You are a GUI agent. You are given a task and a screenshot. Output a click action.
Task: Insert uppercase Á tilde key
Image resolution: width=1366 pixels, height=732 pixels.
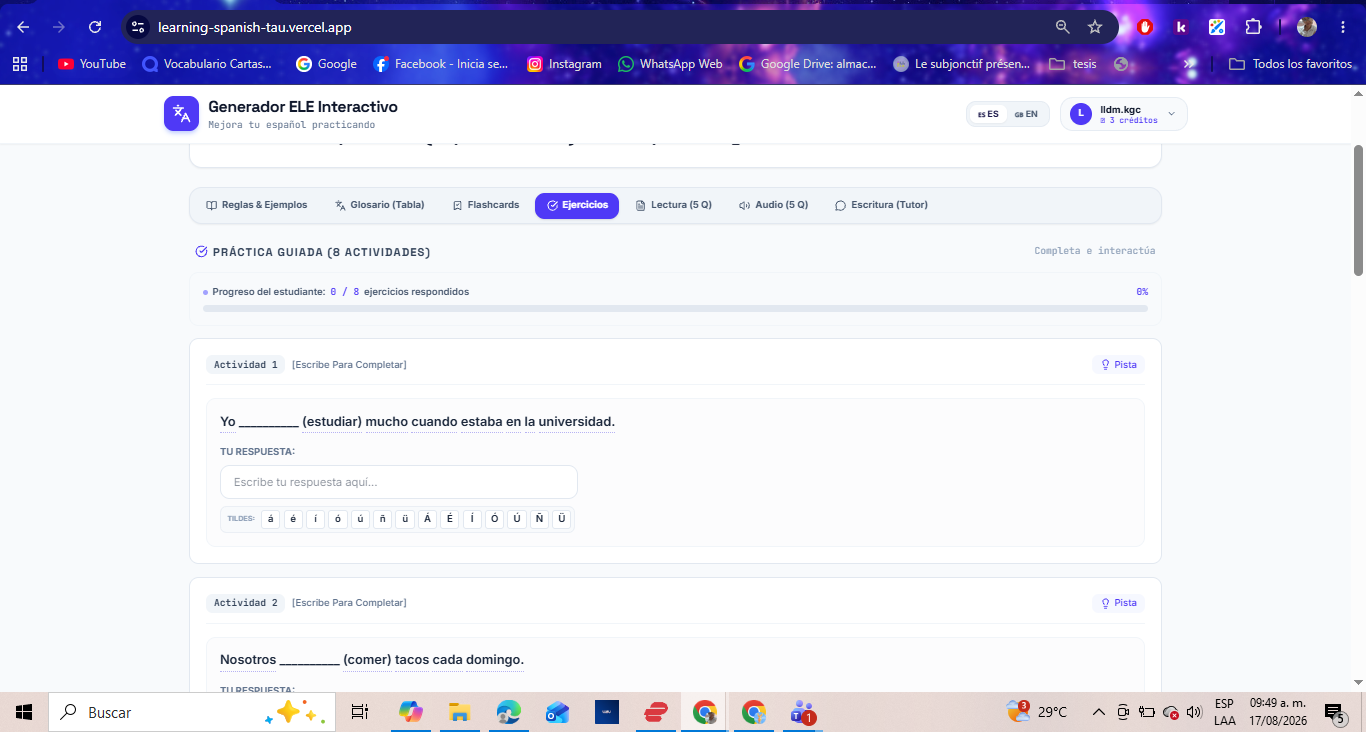[427, 519]
